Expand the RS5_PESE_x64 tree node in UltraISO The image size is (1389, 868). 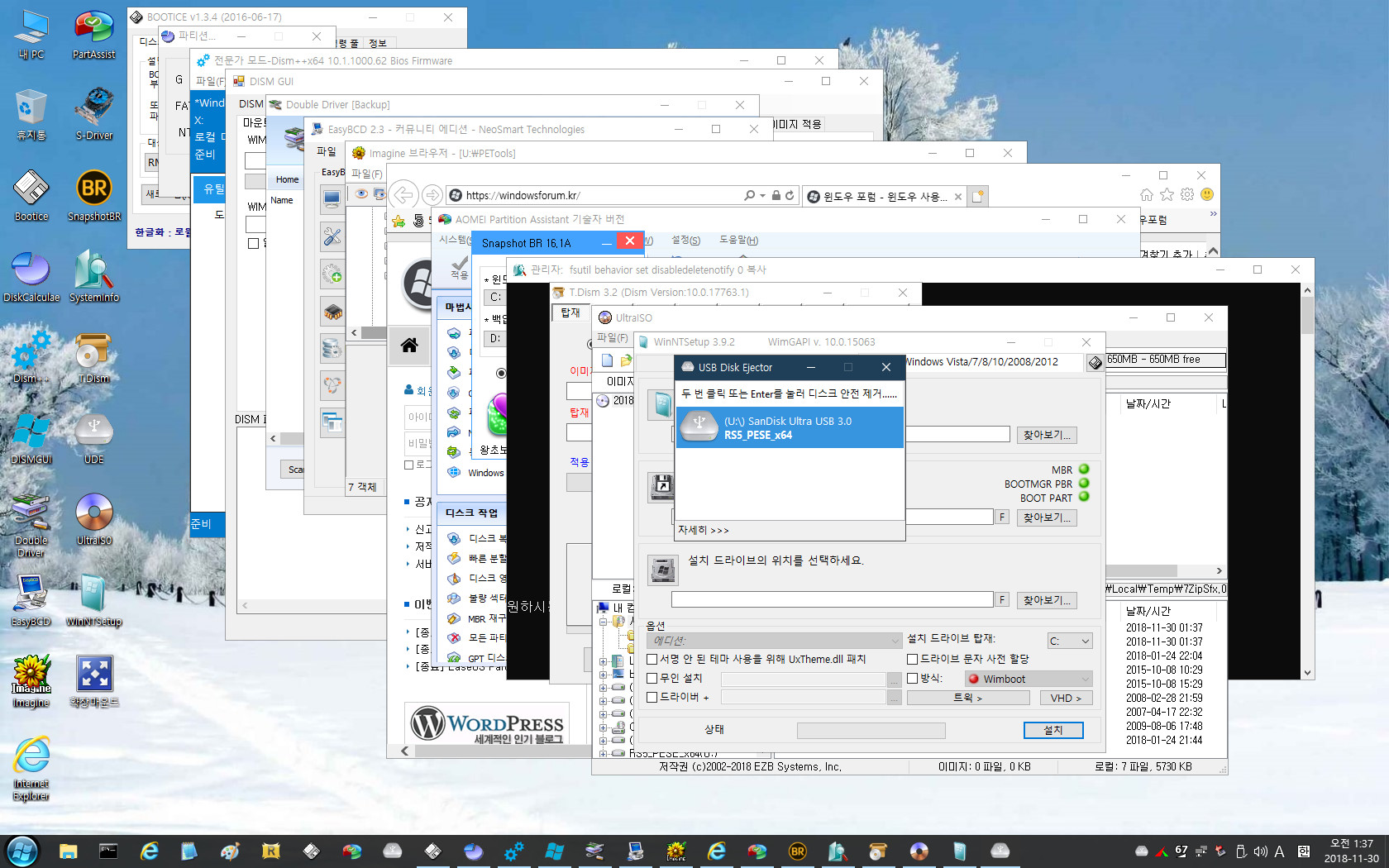(603, 754)
